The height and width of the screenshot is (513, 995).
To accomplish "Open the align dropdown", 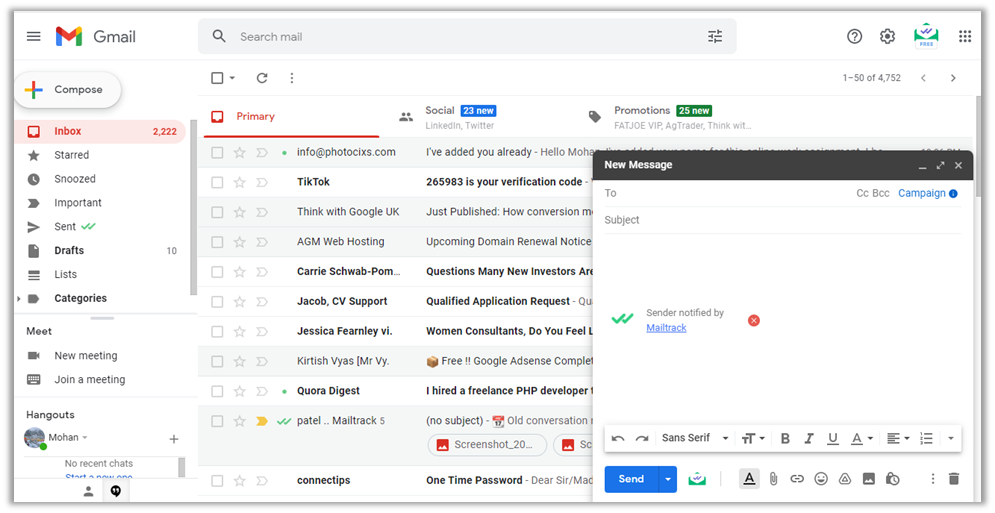I will pyautogui.click(x=898, y=438).
